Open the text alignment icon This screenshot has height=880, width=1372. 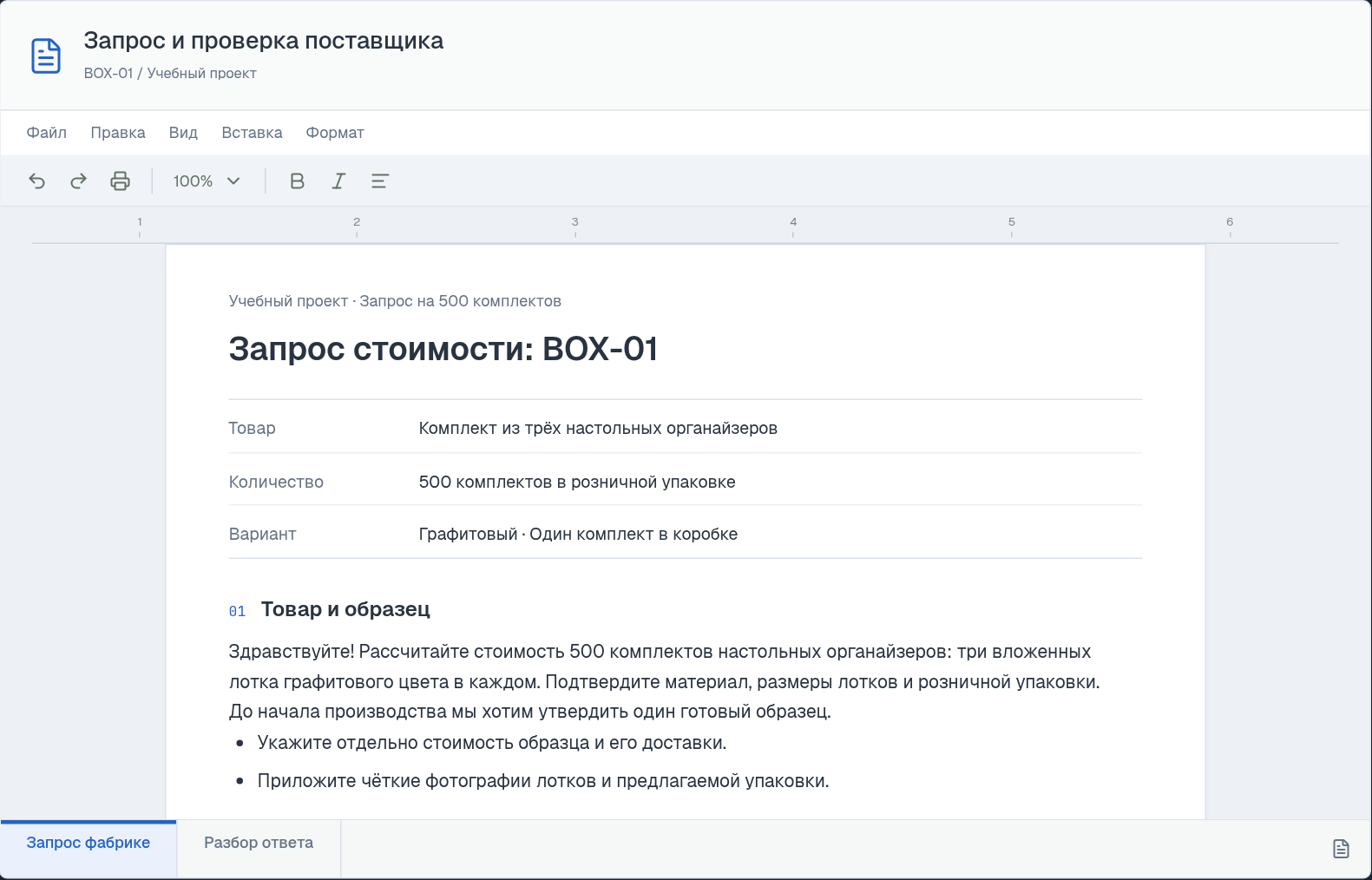point(380,181)
